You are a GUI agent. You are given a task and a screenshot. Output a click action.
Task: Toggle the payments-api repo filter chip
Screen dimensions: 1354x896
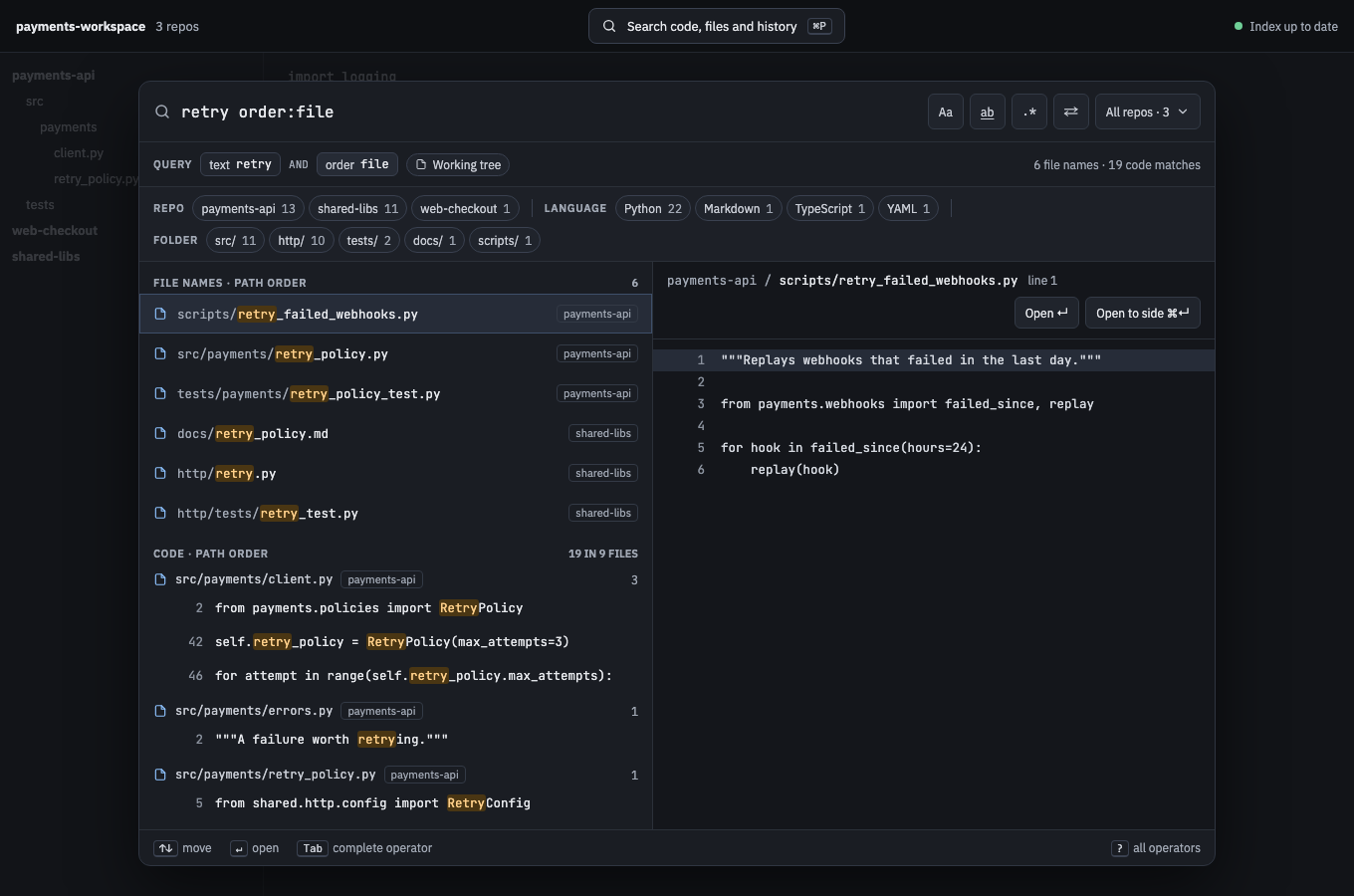click(249, 209)
